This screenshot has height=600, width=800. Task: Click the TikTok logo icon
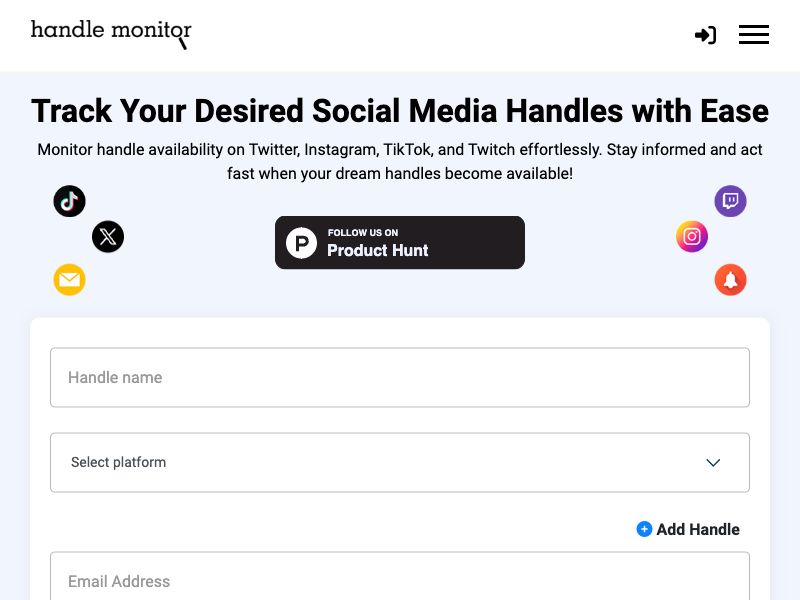click(x=69, y=201)
